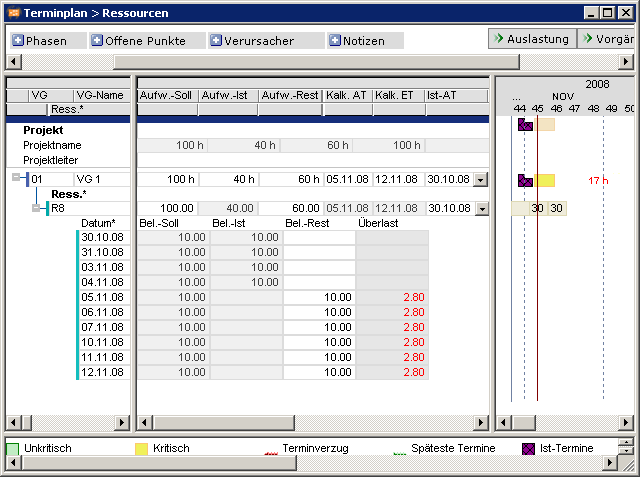The image size is (640, 477).
Task: Click right arrow of left tree pane scrollbar
Action: point(122,423)
